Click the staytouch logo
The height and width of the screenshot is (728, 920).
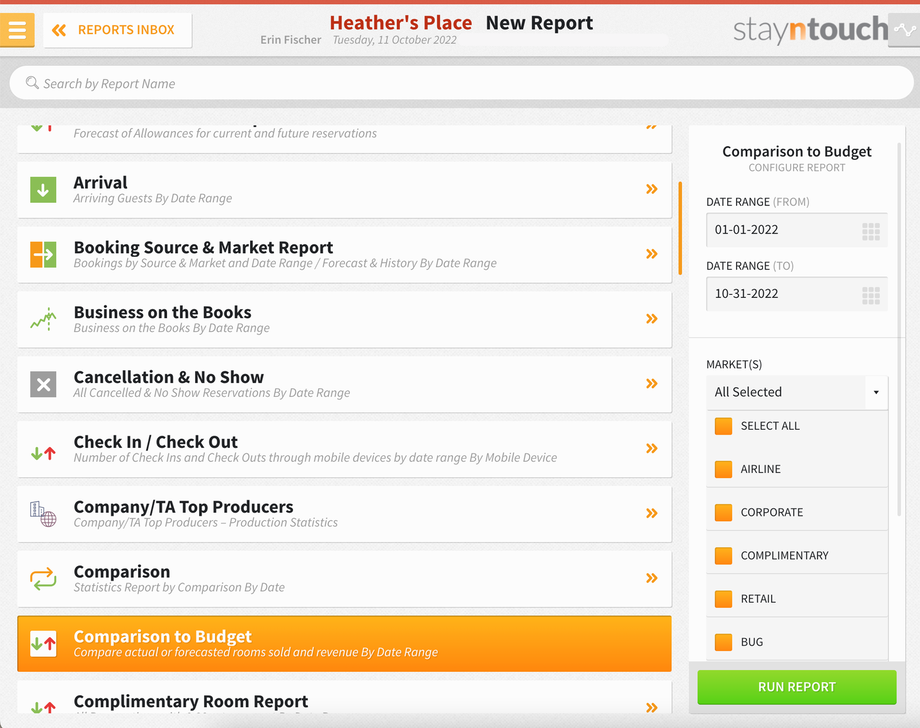[x=810, y=29]
